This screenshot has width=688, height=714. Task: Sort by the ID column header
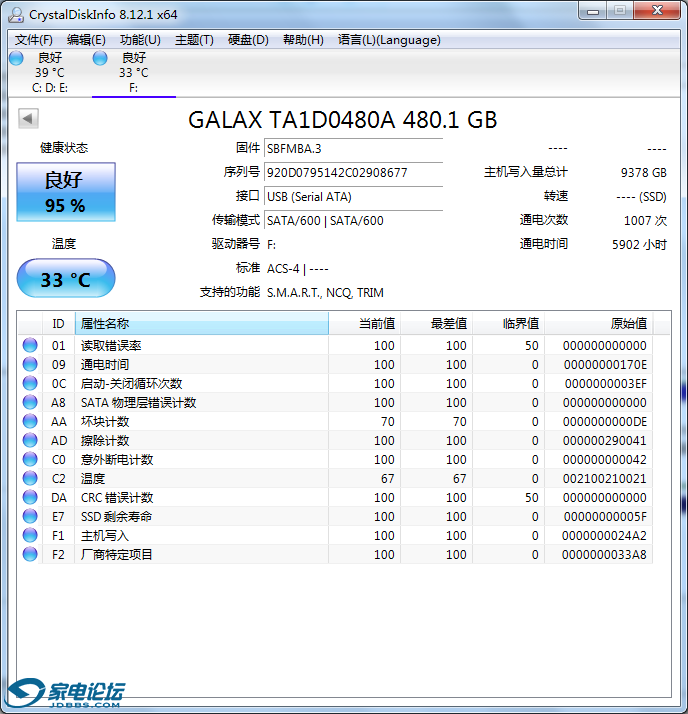tap(58, 323)
